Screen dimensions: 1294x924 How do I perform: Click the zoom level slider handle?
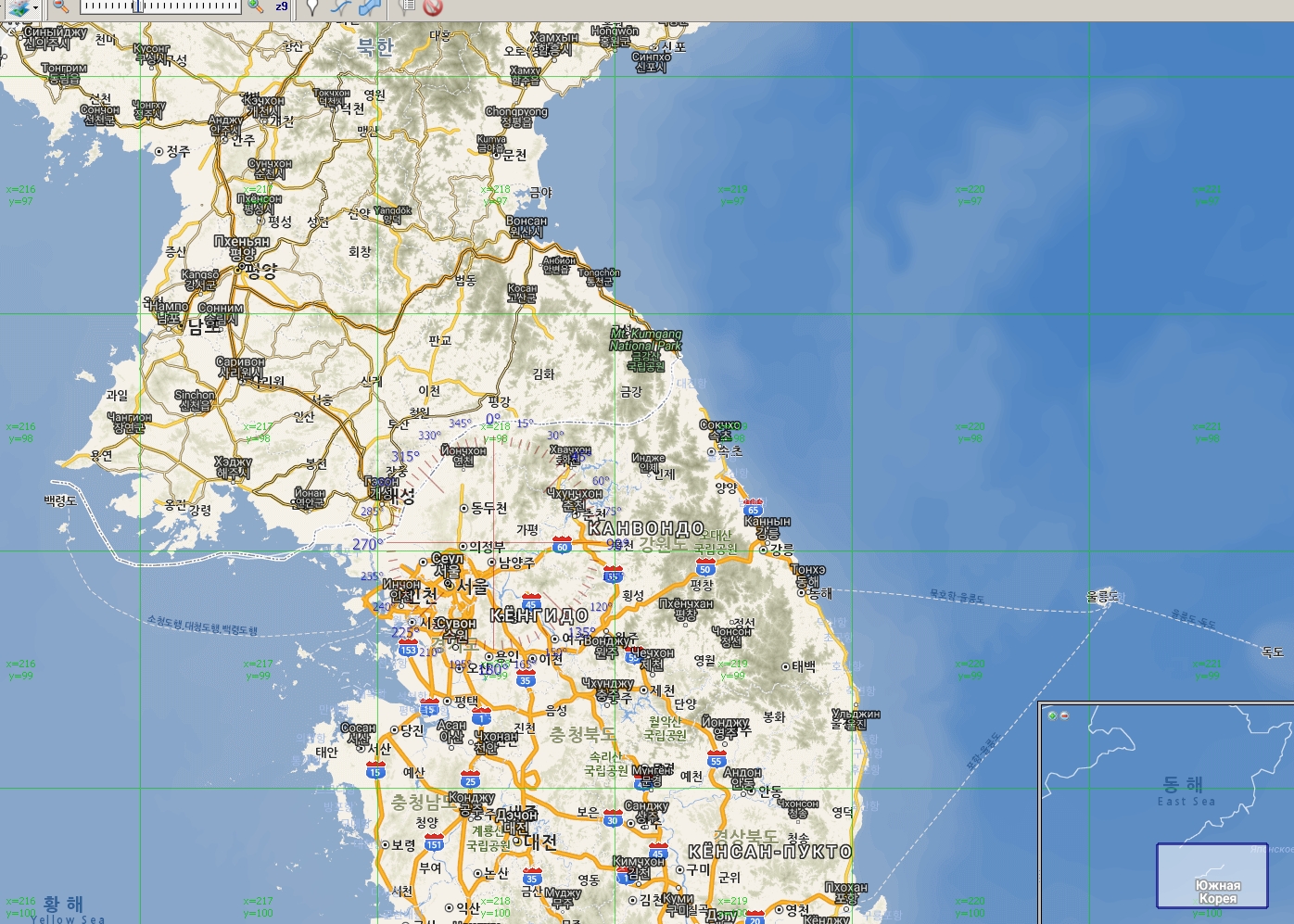(137, 6)
